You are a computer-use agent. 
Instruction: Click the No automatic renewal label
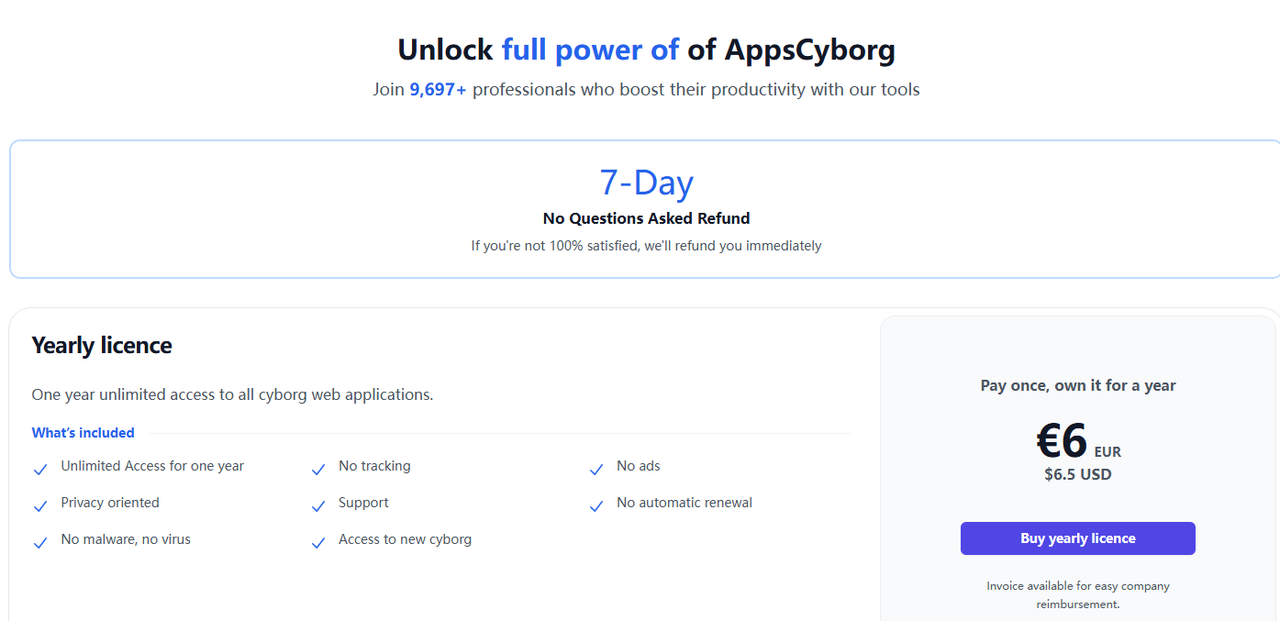coord(684,502)
